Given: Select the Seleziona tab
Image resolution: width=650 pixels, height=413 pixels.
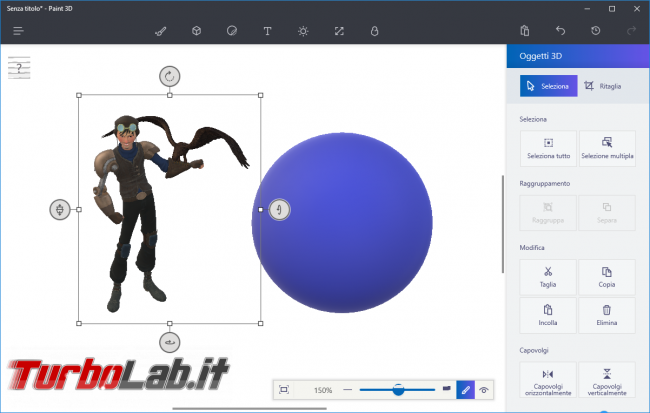Looking at the screenshot, I should (x=548, y=86).
